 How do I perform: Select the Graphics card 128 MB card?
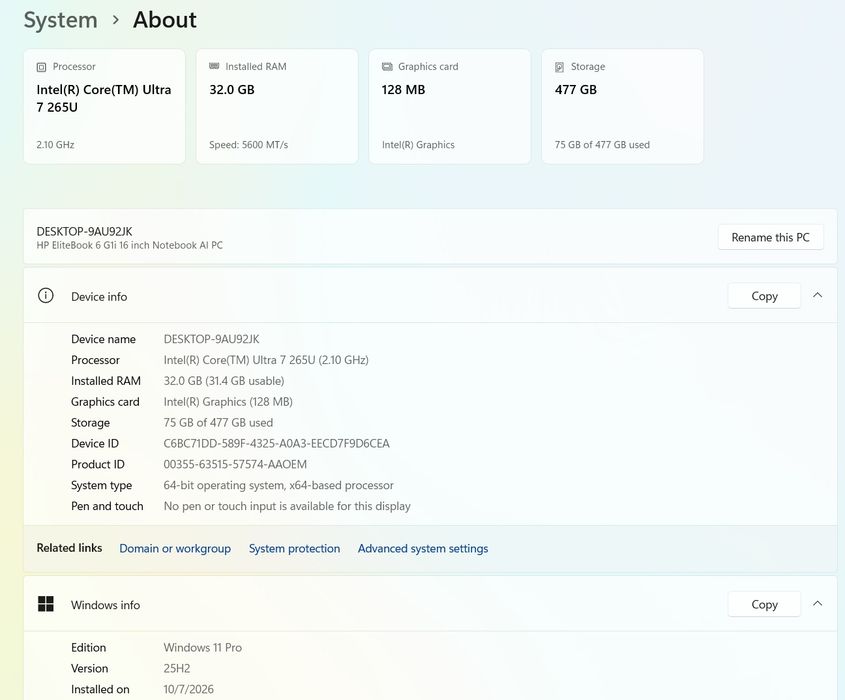(x=450, y=106)
